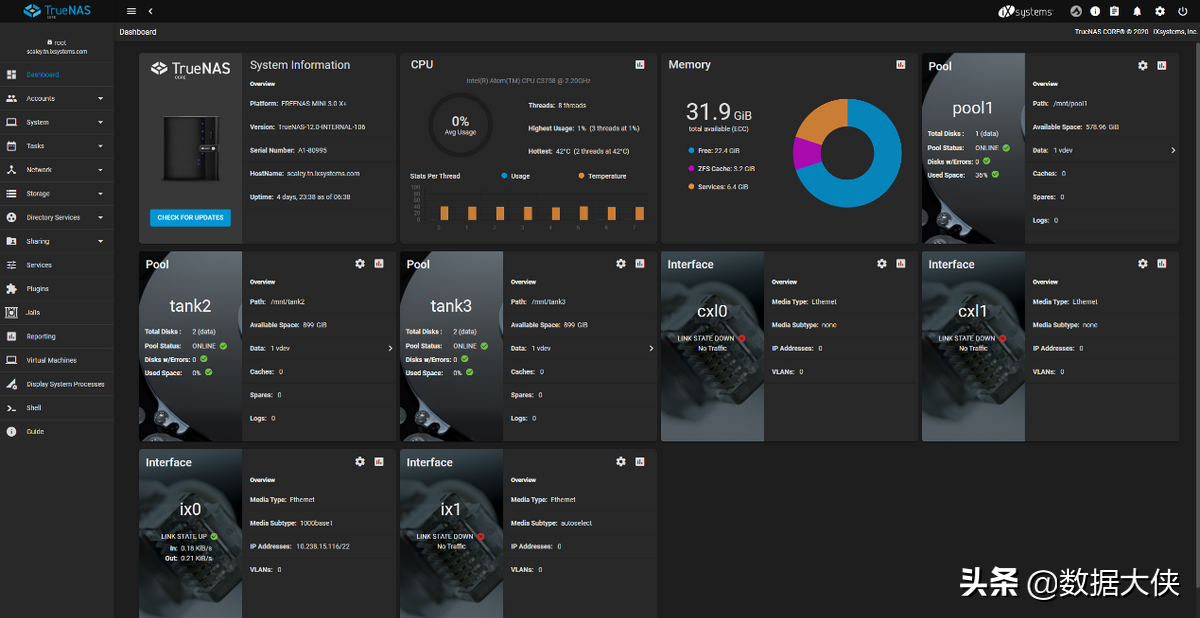The image size is (1200, 618).
Task: Click version text TrueNAS-12.0-INTERNAL-106
Action: click(x=321, y=126)
